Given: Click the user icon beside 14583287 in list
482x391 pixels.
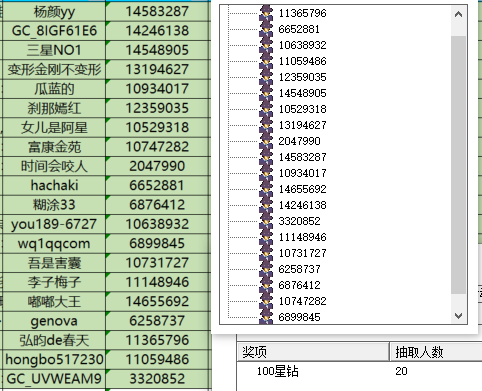Looking at the screenshot, I should (x=266, y=157).
